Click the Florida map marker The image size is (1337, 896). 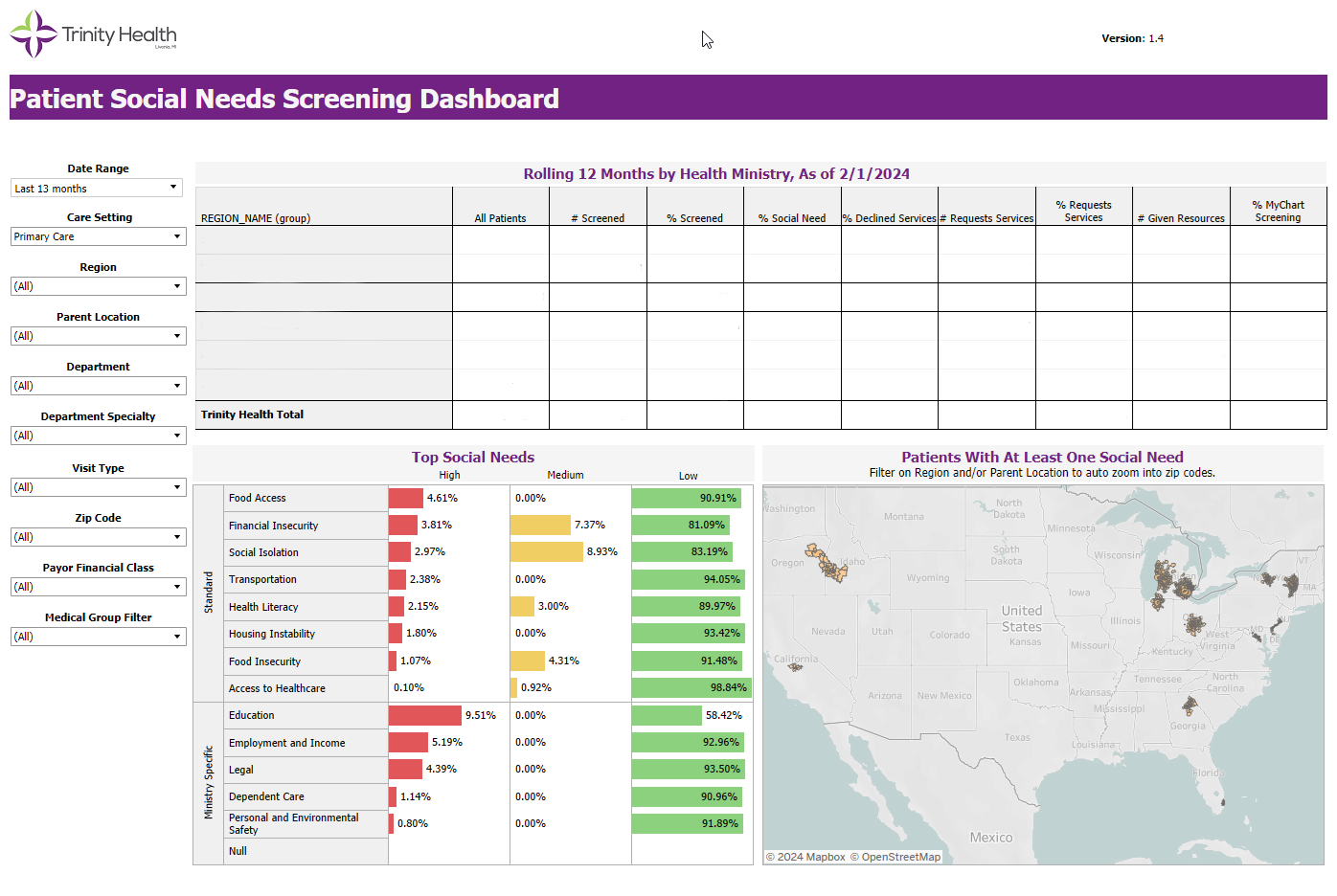click(x=1221, y=801)
